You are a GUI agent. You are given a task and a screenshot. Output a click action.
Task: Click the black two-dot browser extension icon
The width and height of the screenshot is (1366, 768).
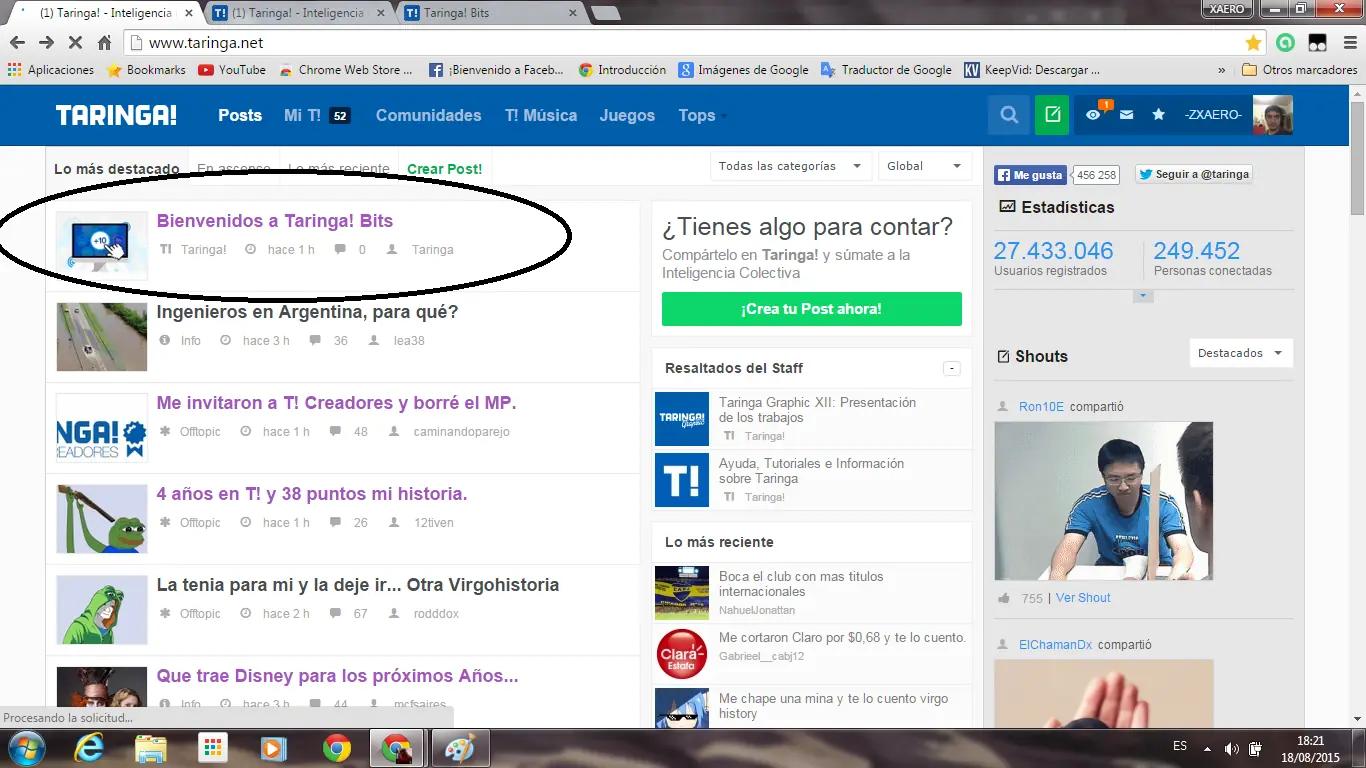click(x=1317, y=43)
